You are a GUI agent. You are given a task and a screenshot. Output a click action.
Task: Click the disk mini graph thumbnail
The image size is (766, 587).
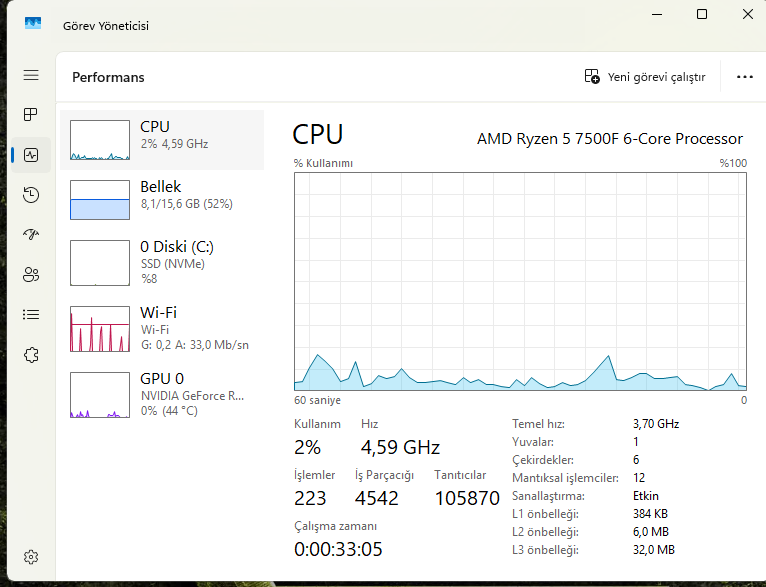pyautogui.click(x=100, y=263)
